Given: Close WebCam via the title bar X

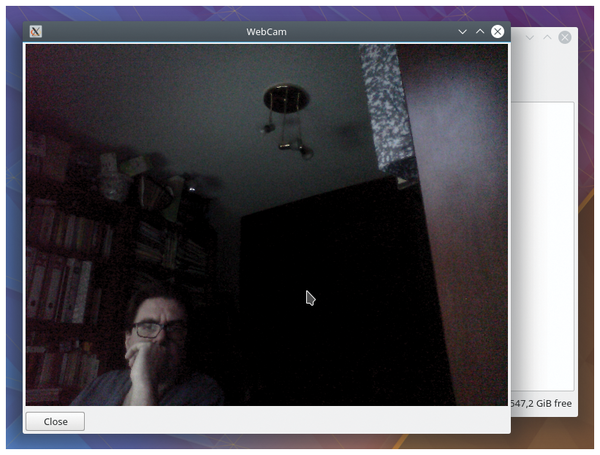Looking at the screenshot, I should click(497, 31).
